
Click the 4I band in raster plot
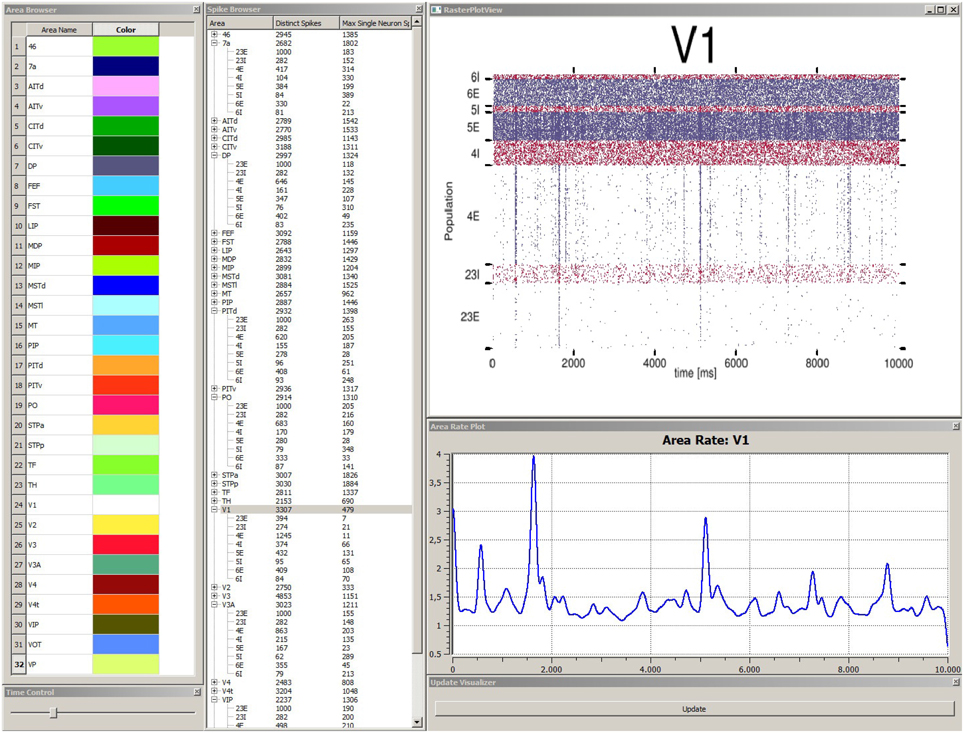[x=695, y=153]
